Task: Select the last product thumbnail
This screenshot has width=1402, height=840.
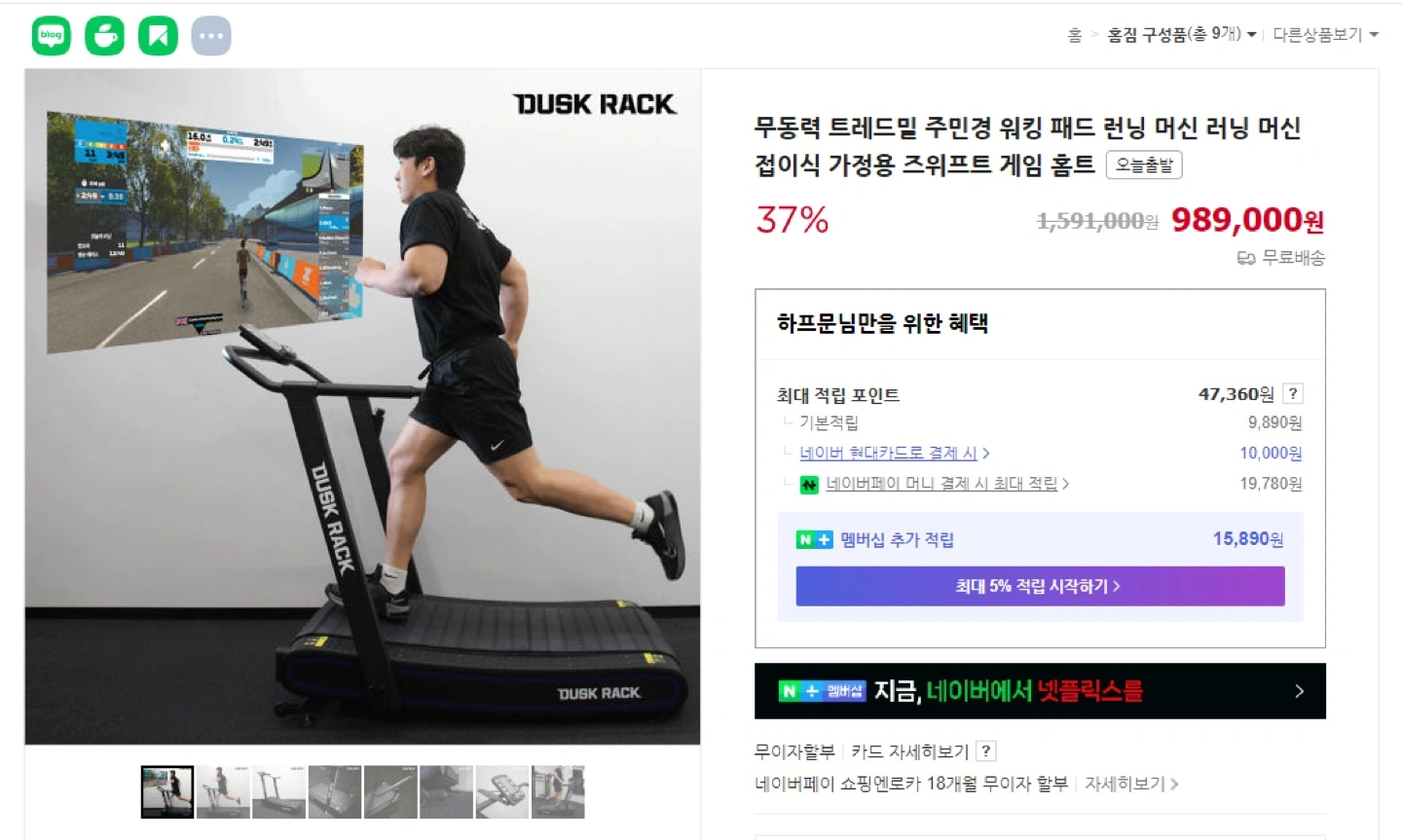Action: click(558, 791)
